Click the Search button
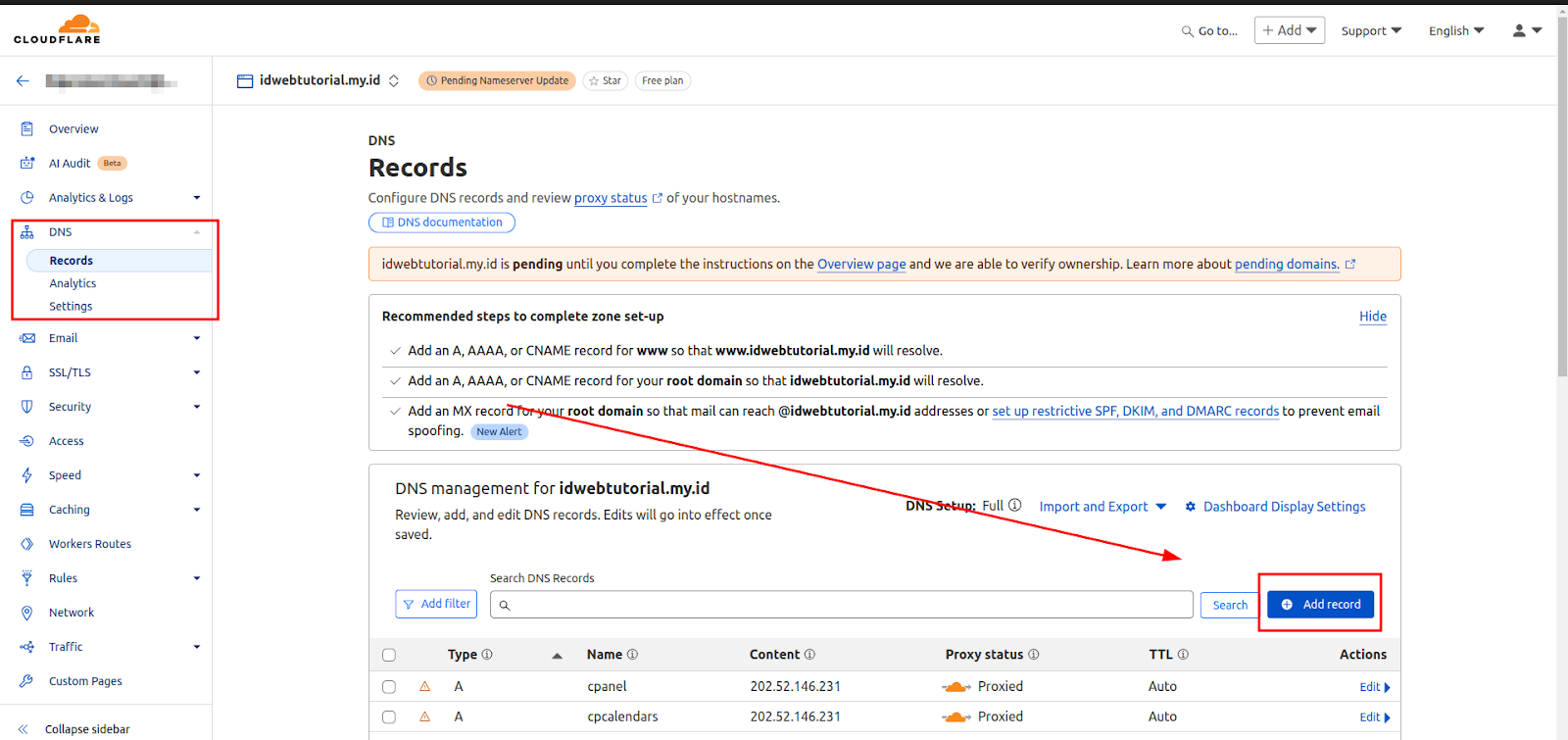 [1230, 605]
